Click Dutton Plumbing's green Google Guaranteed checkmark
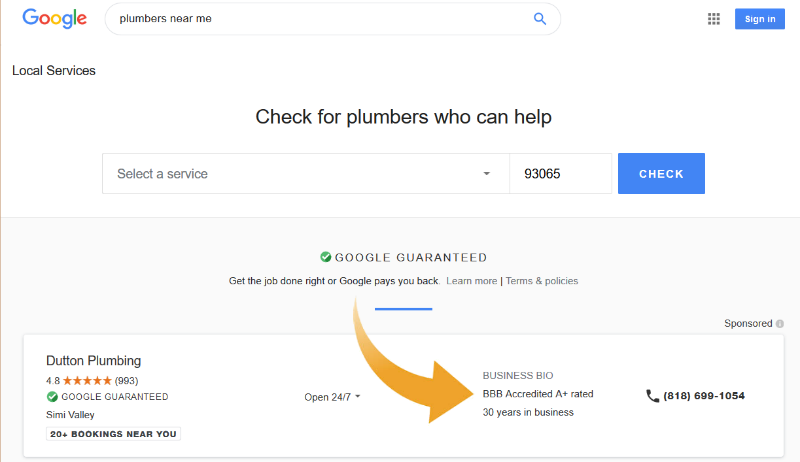Viewport: 800px width, 462px height. [52, 397]
